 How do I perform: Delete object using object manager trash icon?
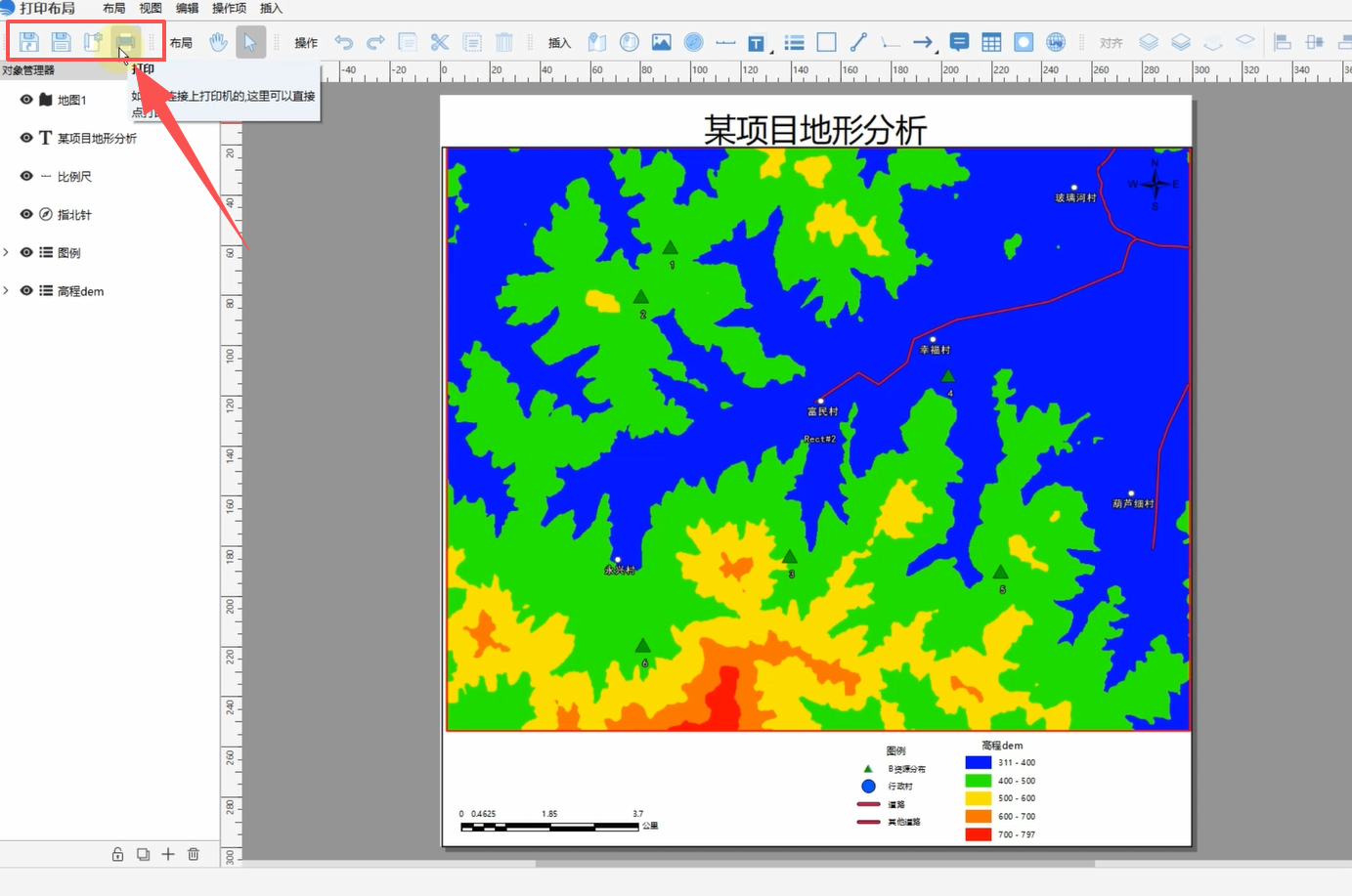coord(194,854)
